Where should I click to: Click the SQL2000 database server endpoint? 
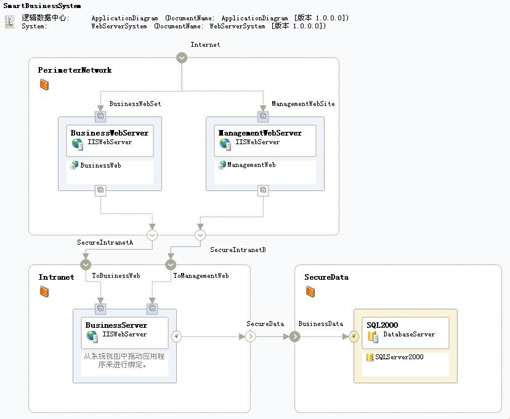[354, 336]
